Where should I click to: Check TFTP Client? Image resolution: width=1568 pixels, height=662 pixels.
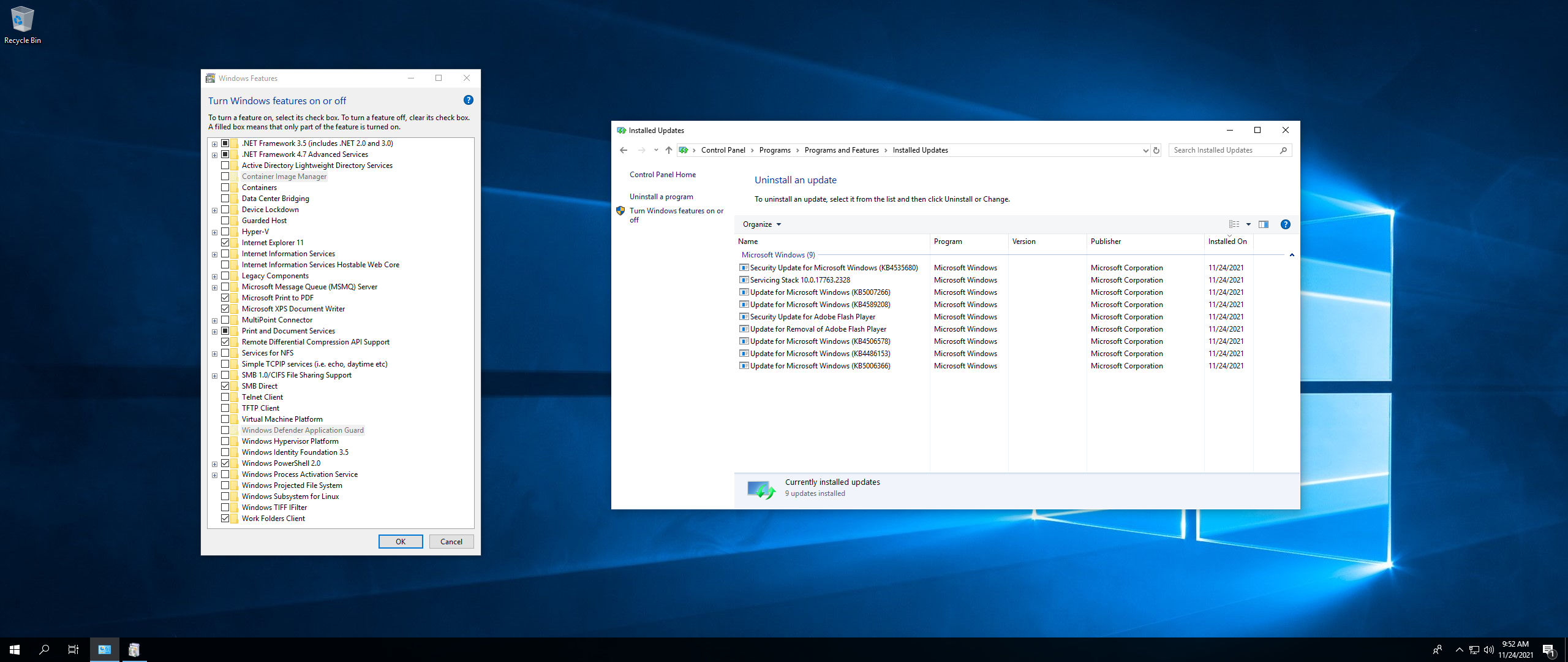(225, 408)
